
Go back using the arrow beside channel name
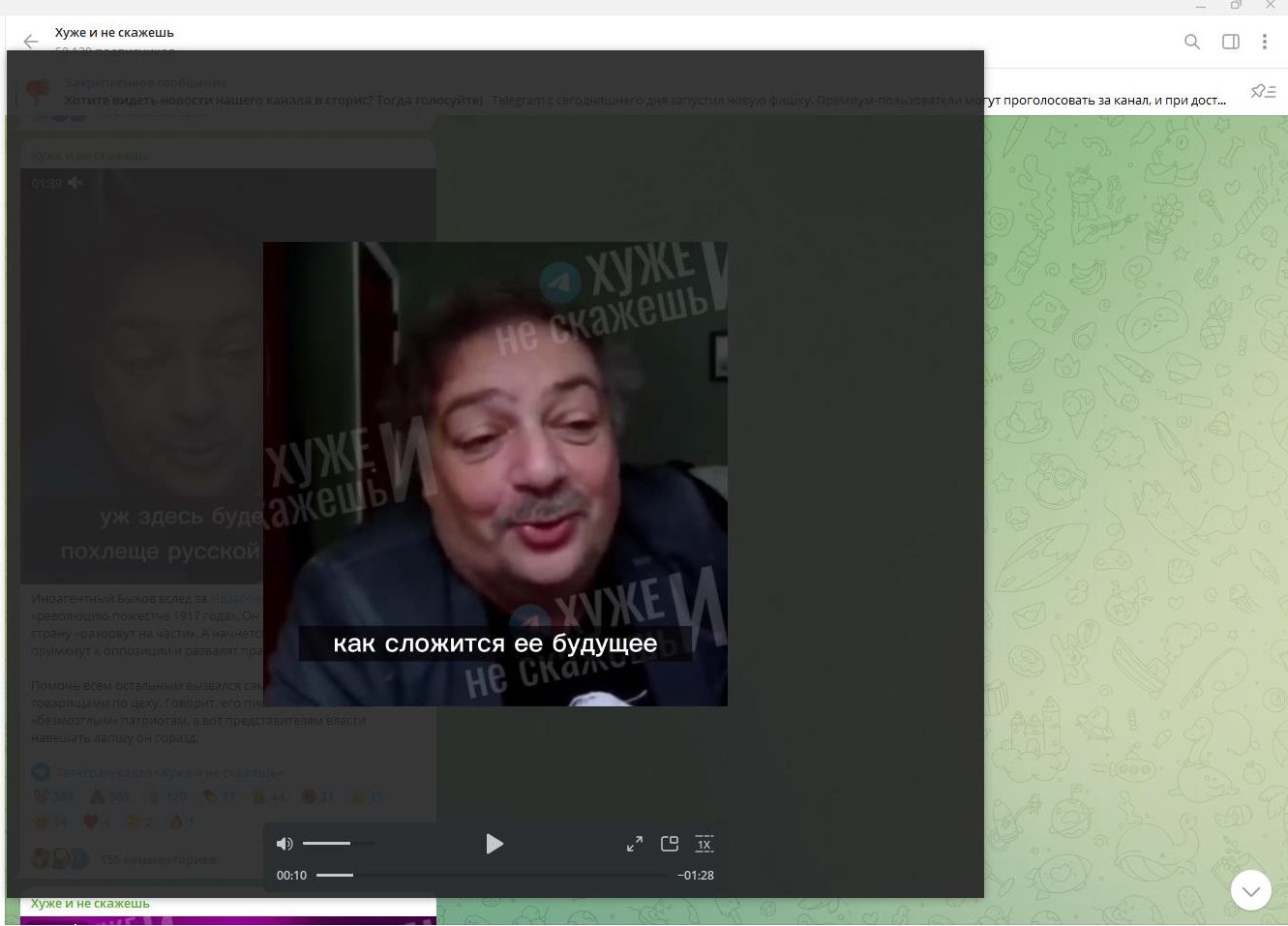[30, 42]
